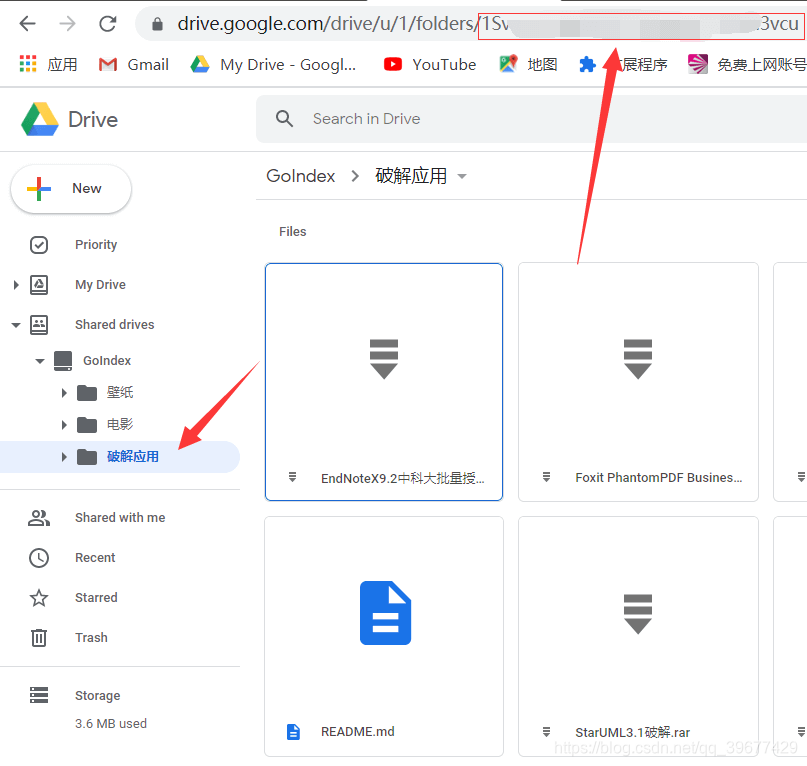This screenshot has height=766, width=807.
Task: Open the 破解应用 breadcrumb dropdown
Action: click(462, 176)
